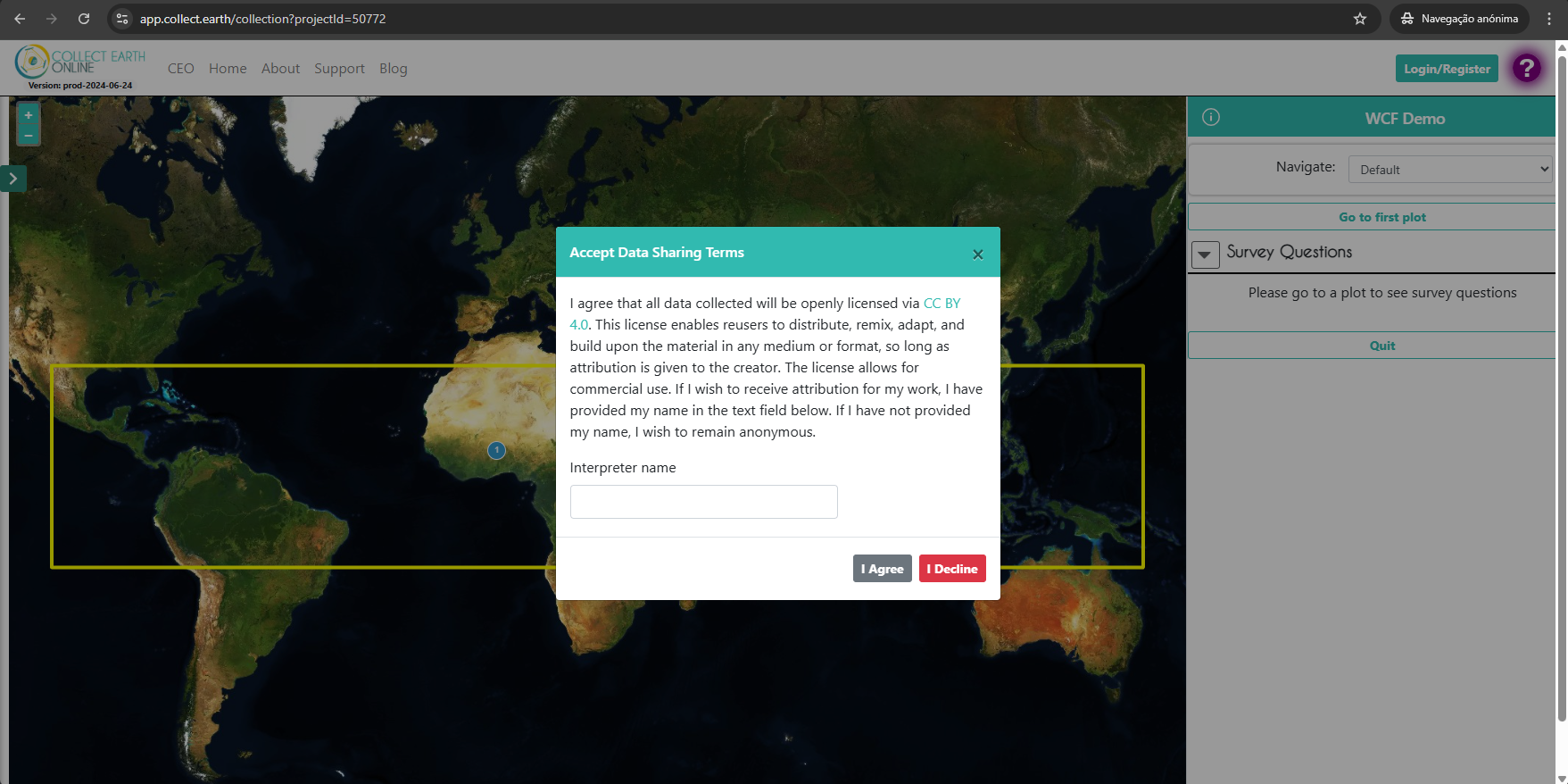Reload the page using browser refresh icon
The height and width of the screenshot is (784, 1568).
point(84,19)
